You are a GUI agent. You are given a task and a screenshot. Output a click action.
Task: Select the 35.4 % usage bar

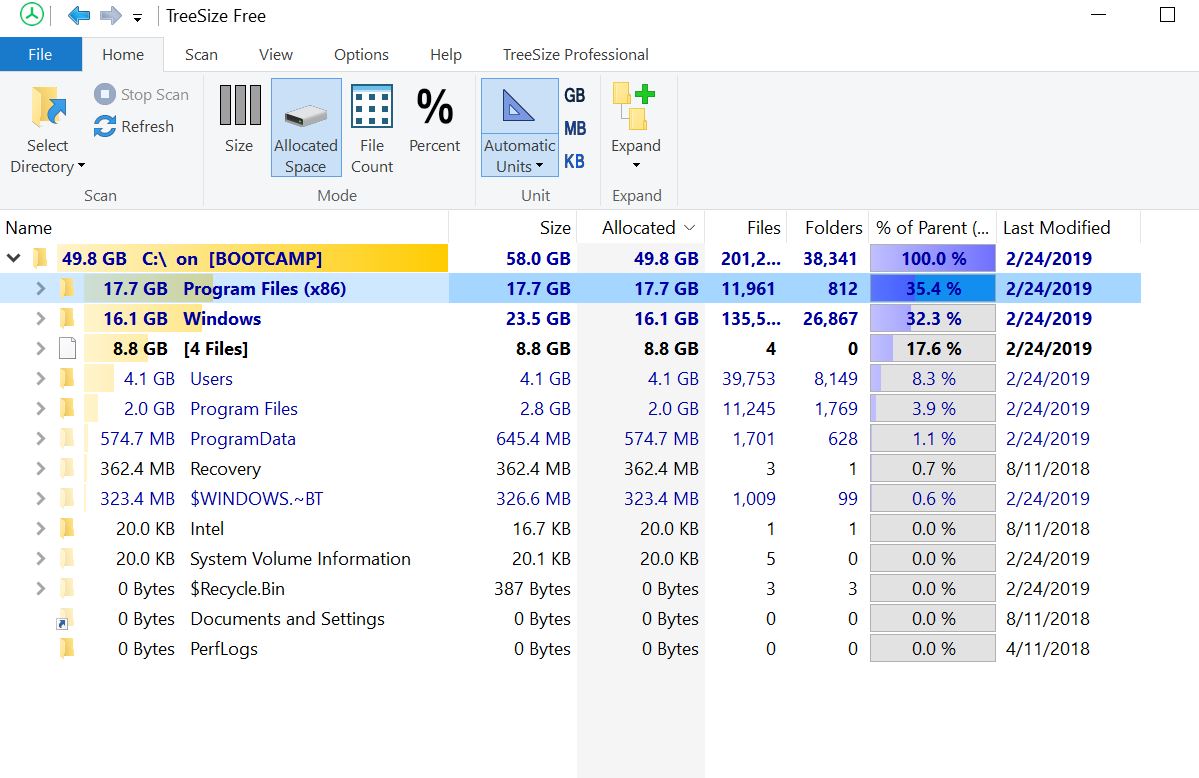(933, 288)
